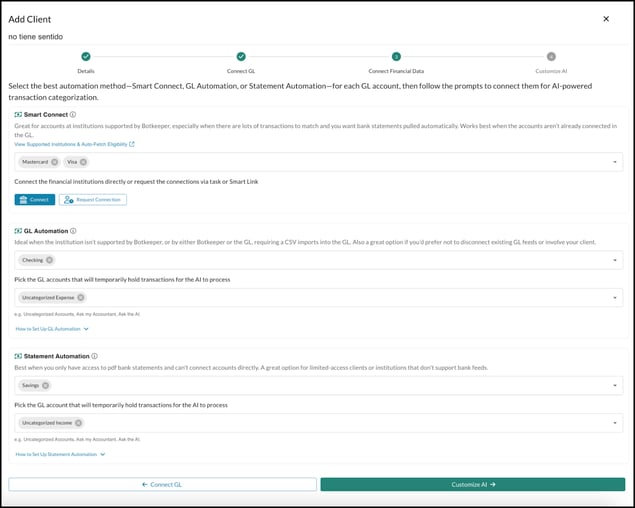Remove the Visa chip
The image size is (635, 508).
pos(83,162)
